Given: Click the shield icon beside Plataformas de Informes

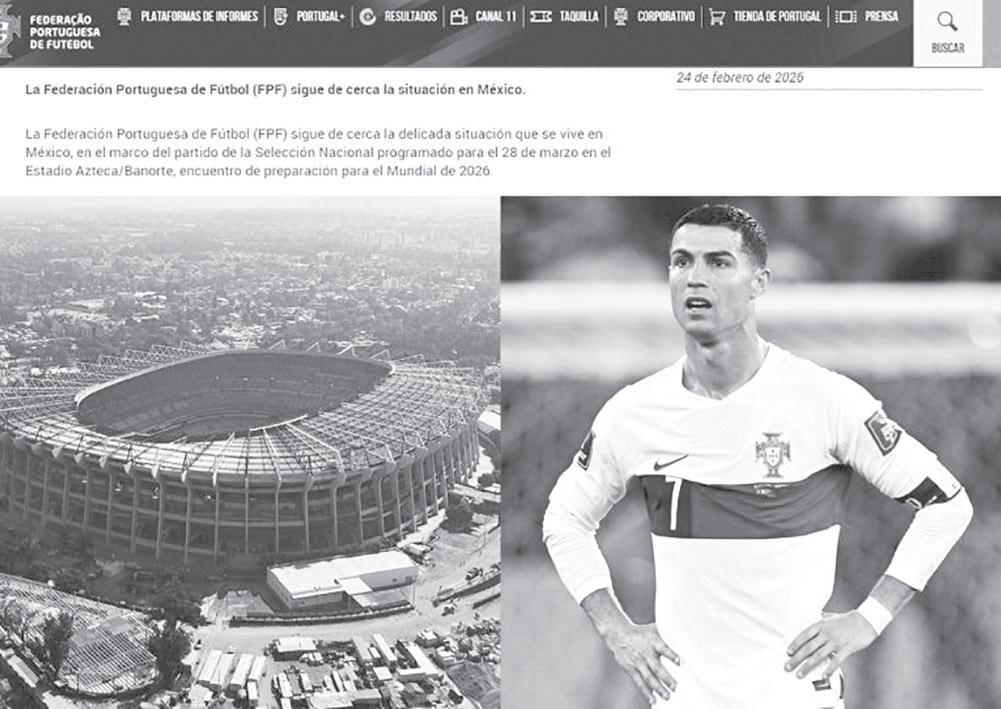Looking at the screenshot, I should 124,17.
